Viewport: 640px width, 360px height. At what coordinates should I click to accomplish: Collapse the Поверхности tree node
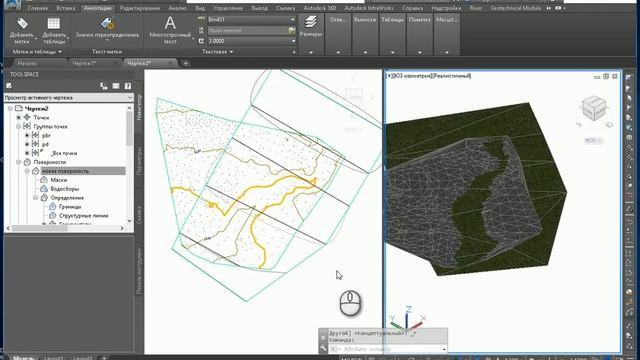pyautogui.click(x=18, y=162)
